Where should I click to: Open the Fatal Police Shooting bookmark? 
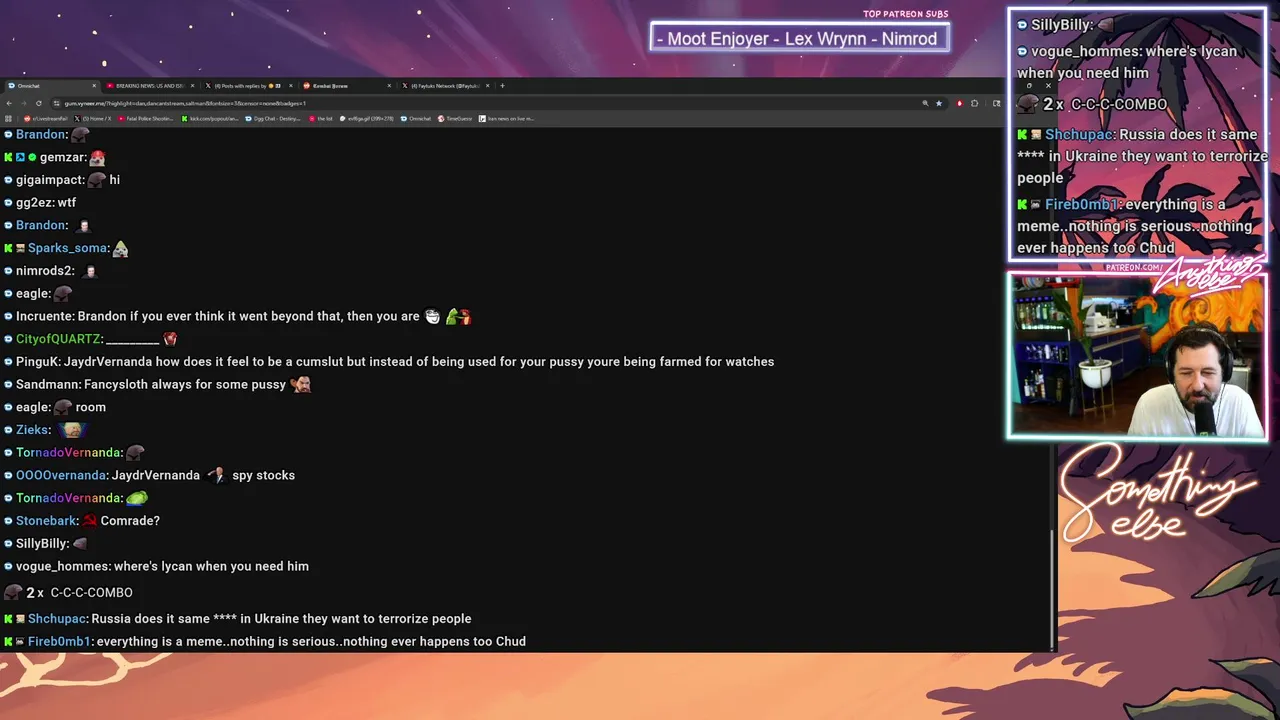(x=147, y=119)
